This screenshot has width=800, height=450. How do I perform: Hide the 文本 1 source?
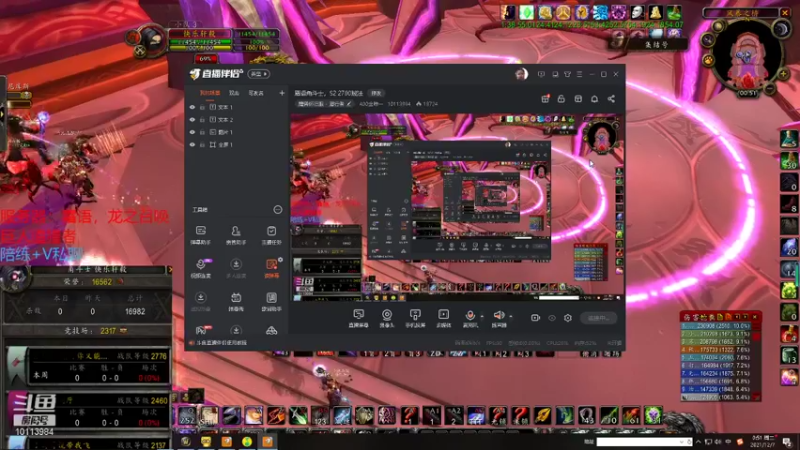click(x=192, y=107)
